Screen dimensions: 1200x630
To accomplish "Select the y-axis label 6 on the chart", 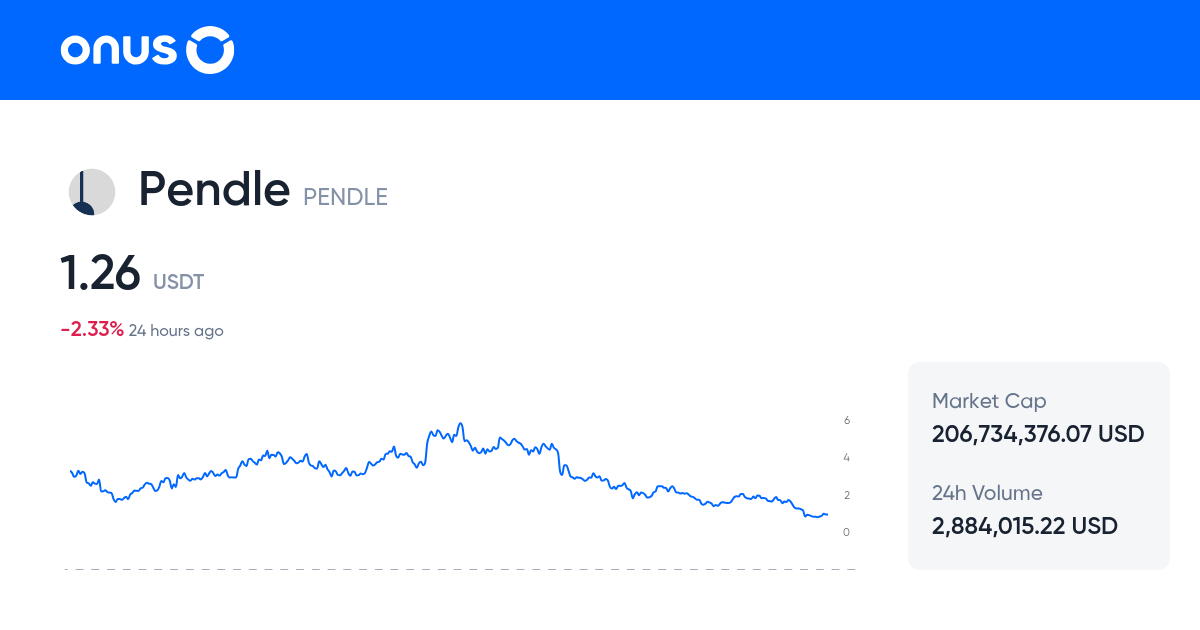I will click(x=846, y=420).
